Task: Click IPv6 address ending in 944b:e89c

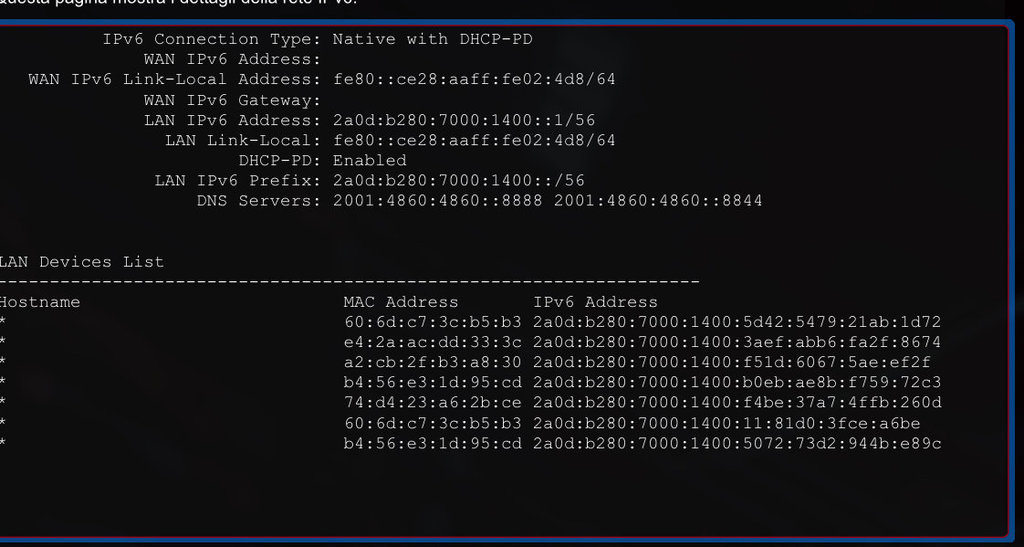Action: pos(737,444)
